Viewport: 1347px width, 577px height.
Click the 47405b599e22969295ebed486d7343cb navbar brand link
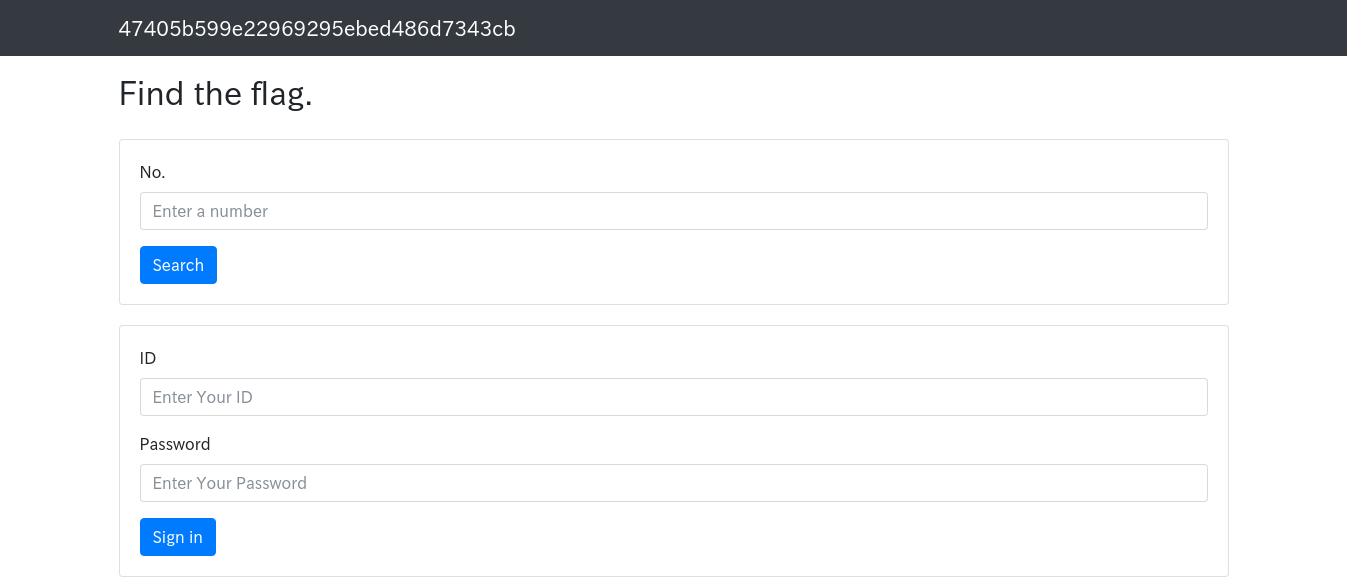(317, 29)
